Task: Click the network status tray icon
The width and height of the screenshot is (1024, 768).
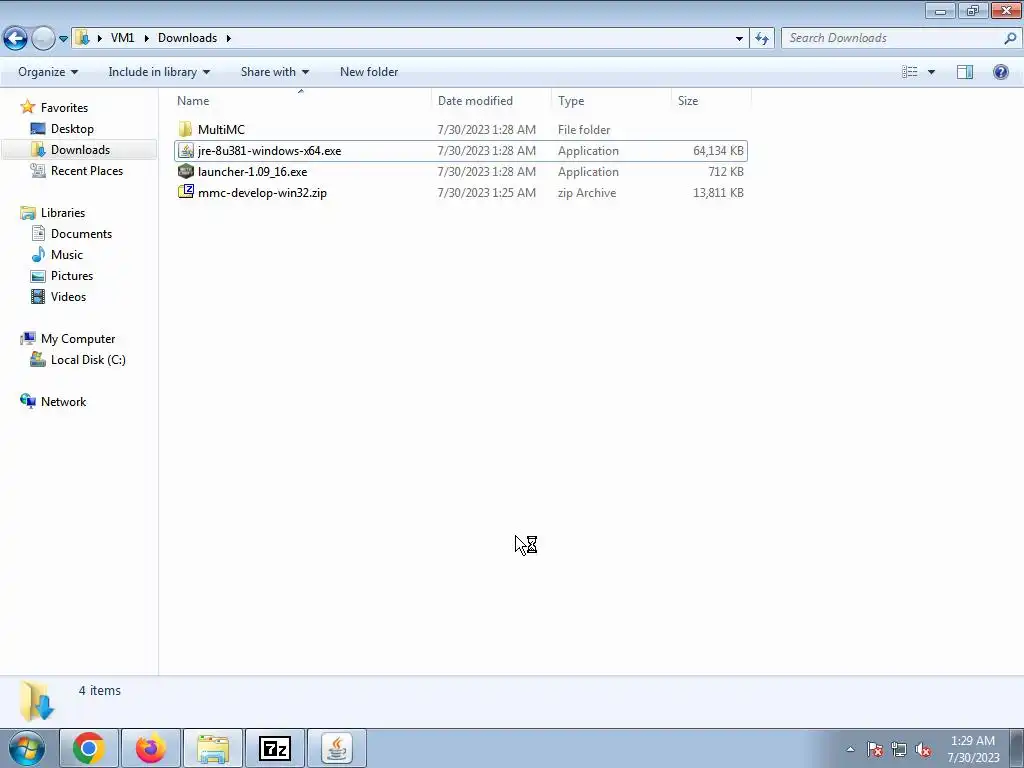Action: pos(899,749)
